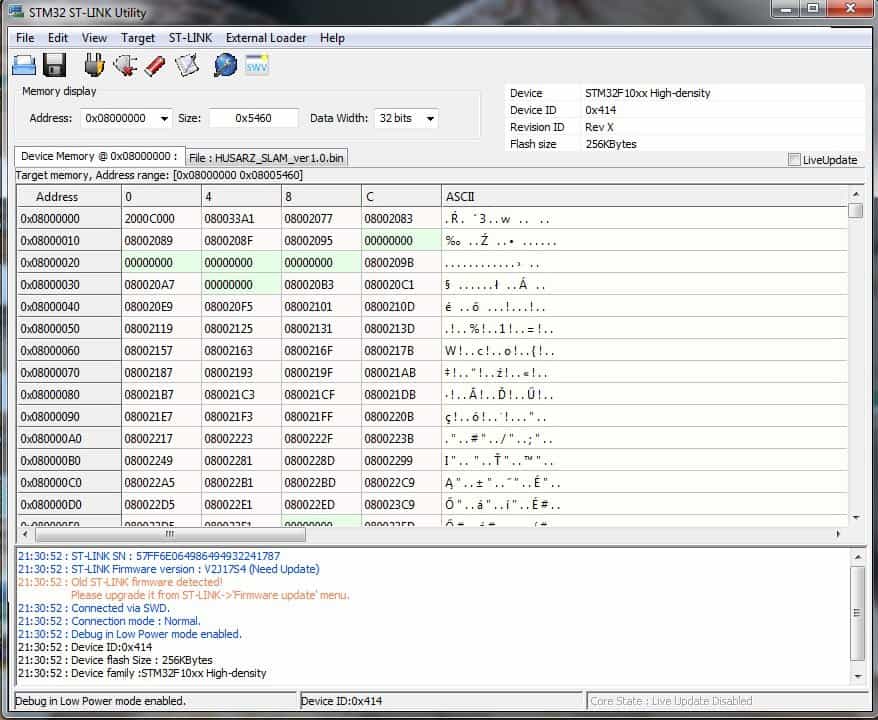Screen dimensions: 878x720
Task: Select cell with value 0800209B
Action: (x=401, y=263)
